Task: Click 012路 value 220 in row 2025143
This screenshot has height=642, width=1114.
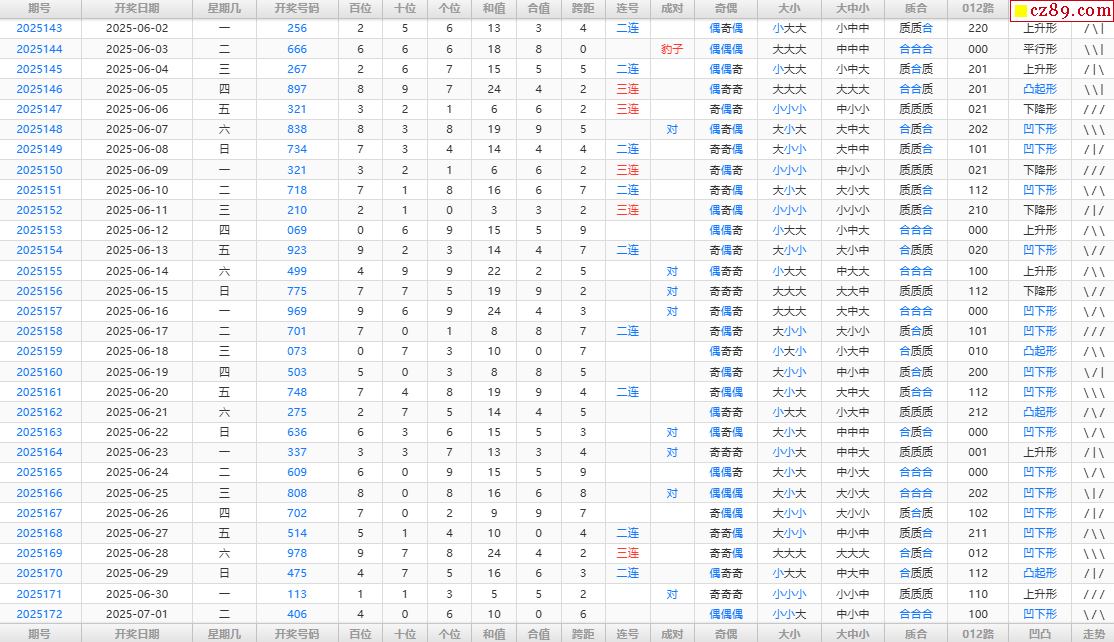Action: [x=978, y=28]
